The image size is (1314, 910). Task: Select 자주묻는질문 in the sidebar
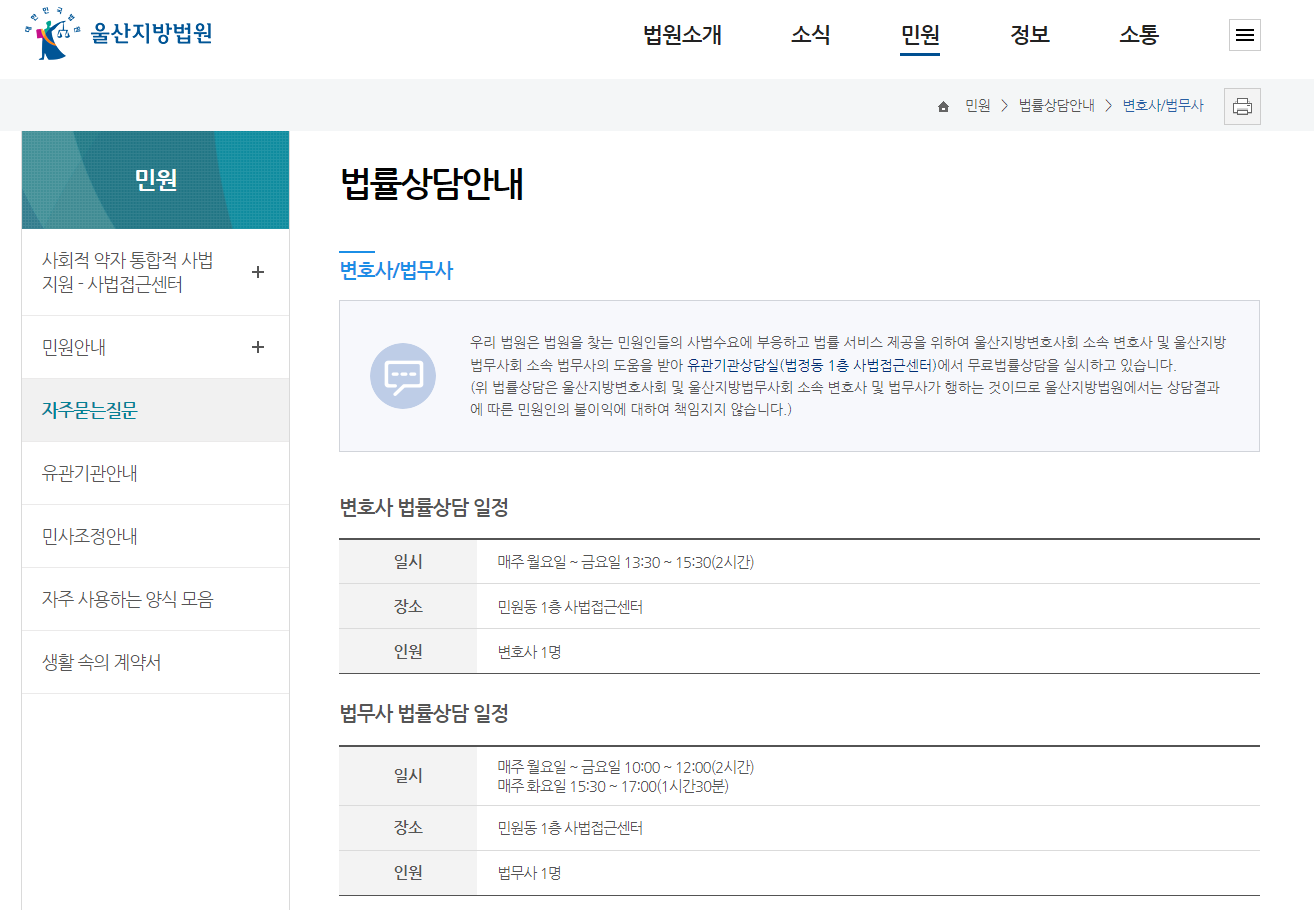point(155,410)
